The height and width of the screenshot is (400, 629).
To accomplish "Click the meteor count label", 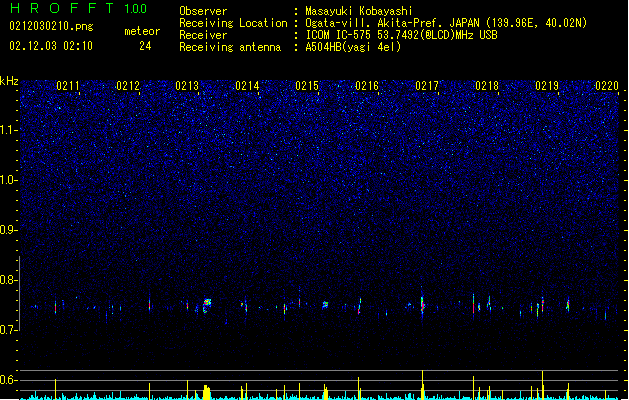I will click(142, 31).
